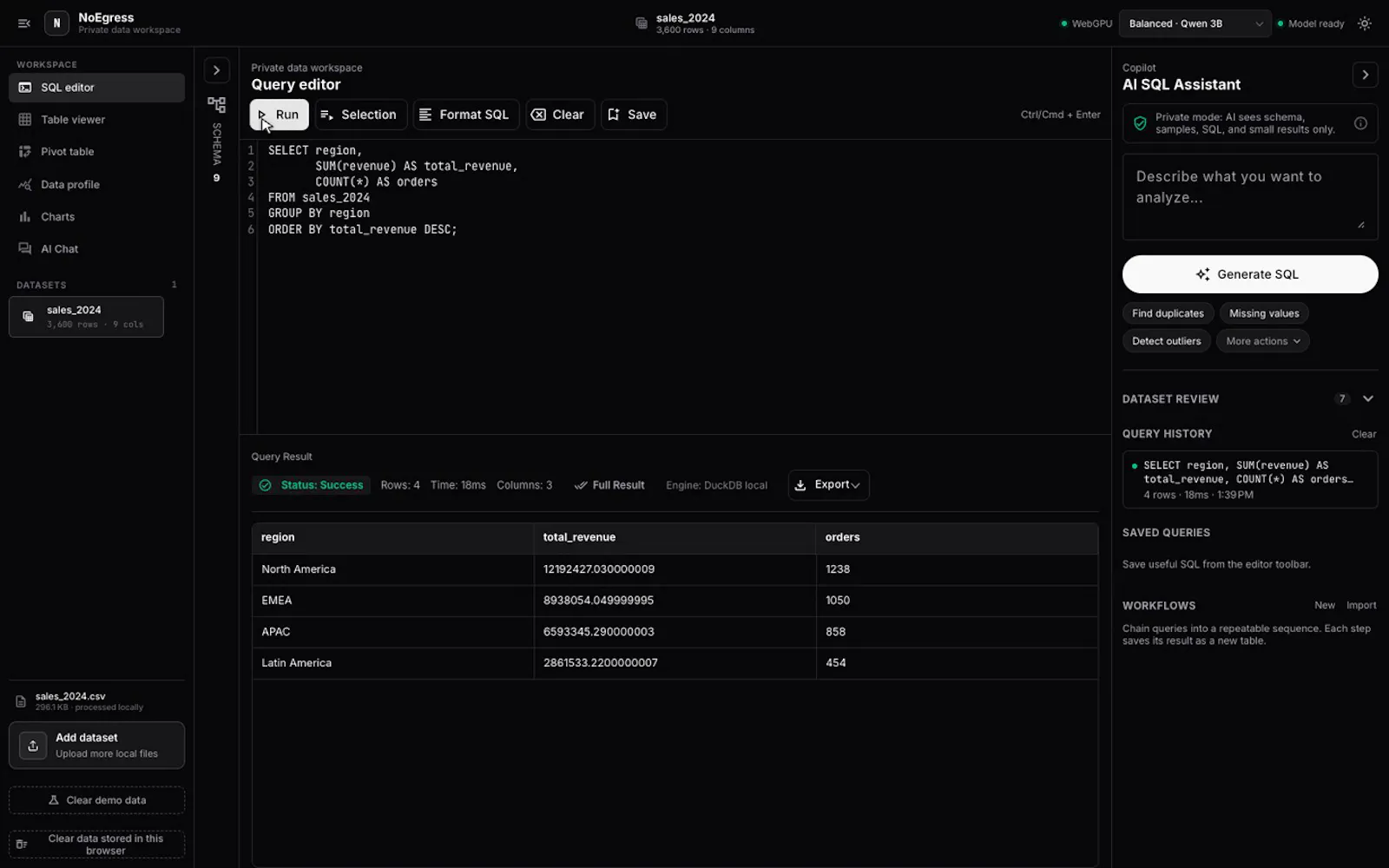The width and height of the screenshot is (1389, 868).
Task: Click the Find duplicates chip
Action: (1168, 313)
